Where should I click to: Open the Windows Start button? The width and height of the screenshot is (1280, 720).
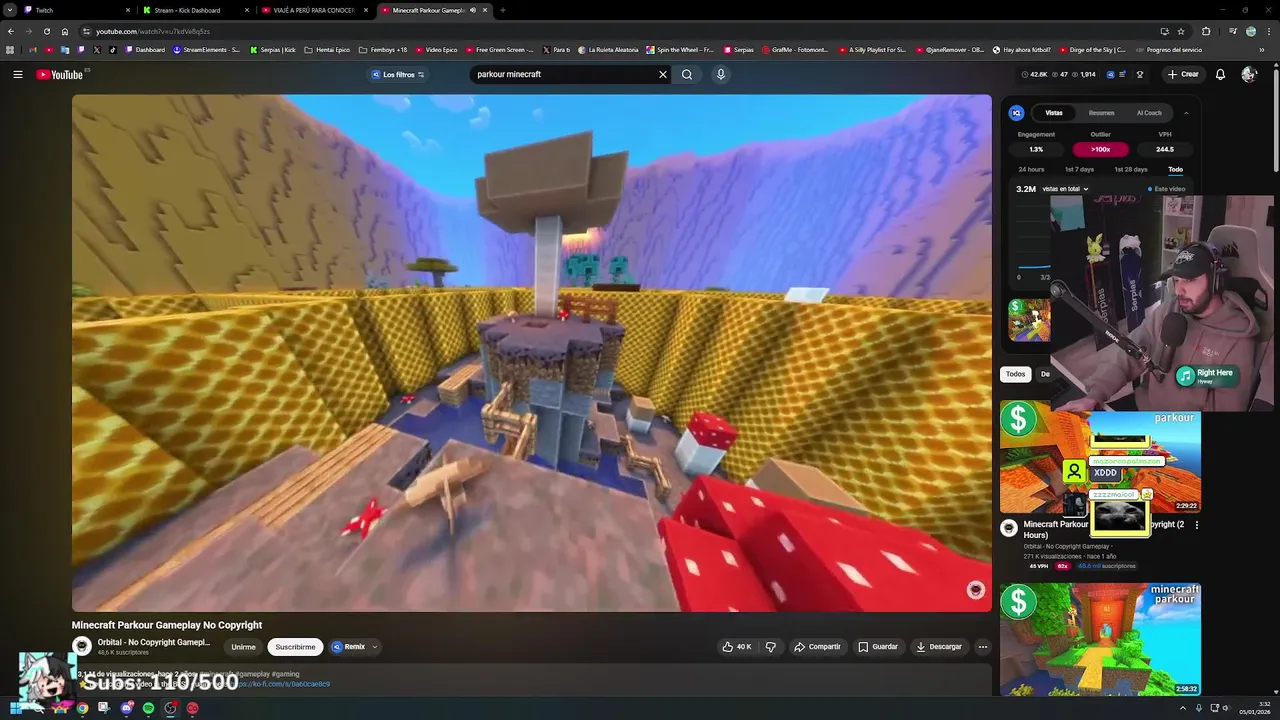coord(16,708)
